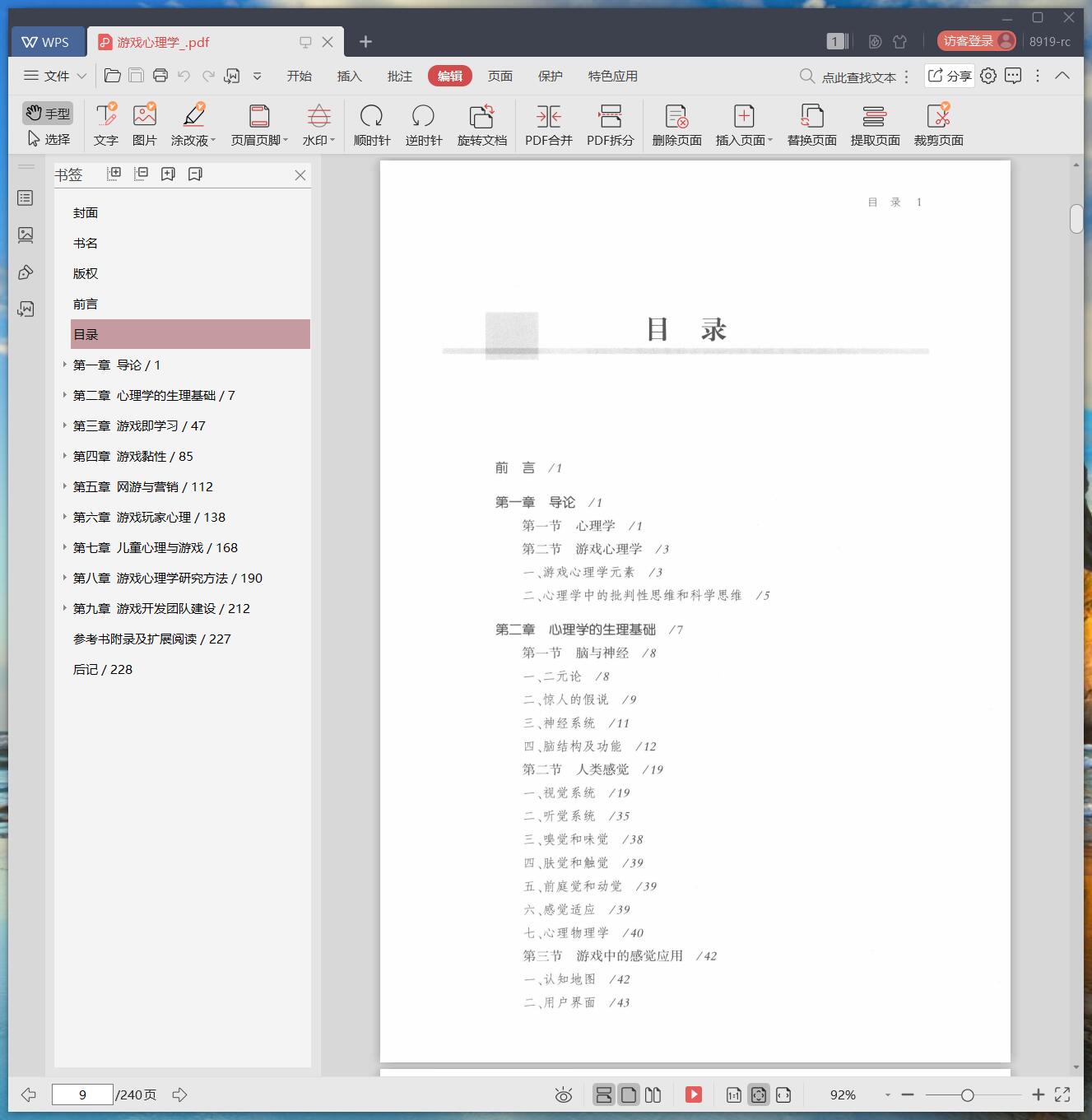This screenshot has width=1092, height=1120.
Task: Click extract page (提取页面)
Action: [x=876, y=124]
